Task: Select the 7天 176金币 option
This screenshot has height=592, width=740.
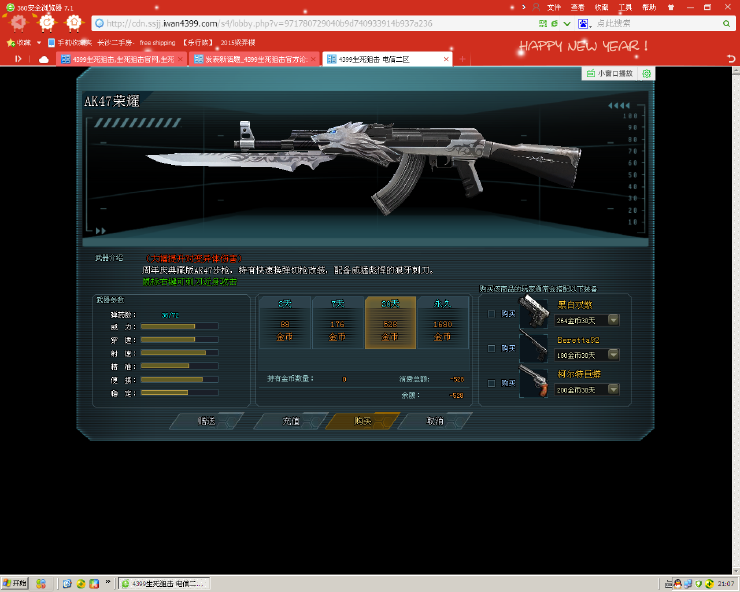Action: 337,322
